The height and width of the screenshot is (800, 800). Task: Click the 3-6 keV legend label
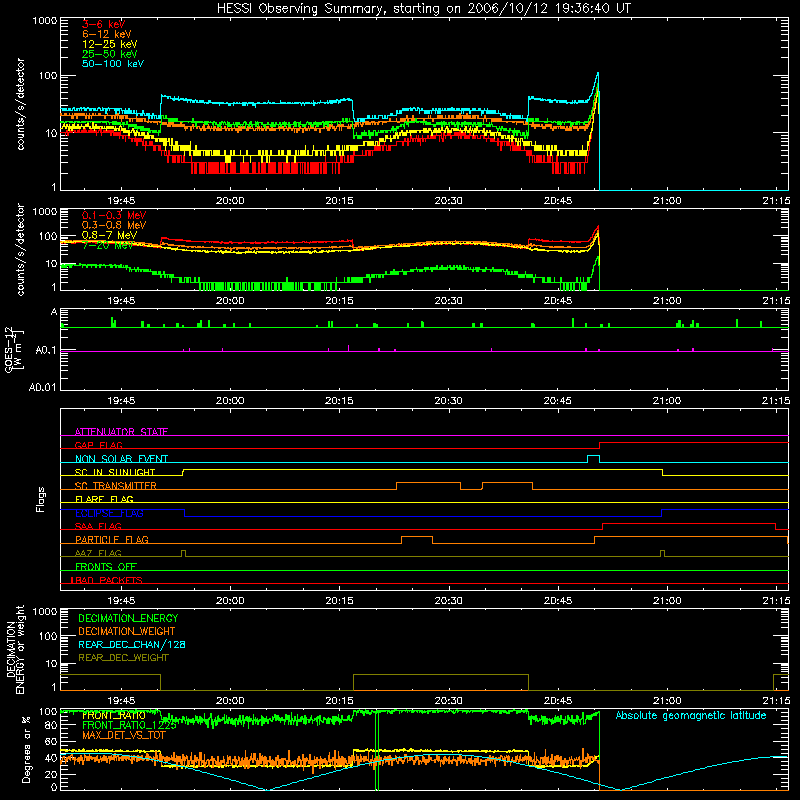[104, 24]
